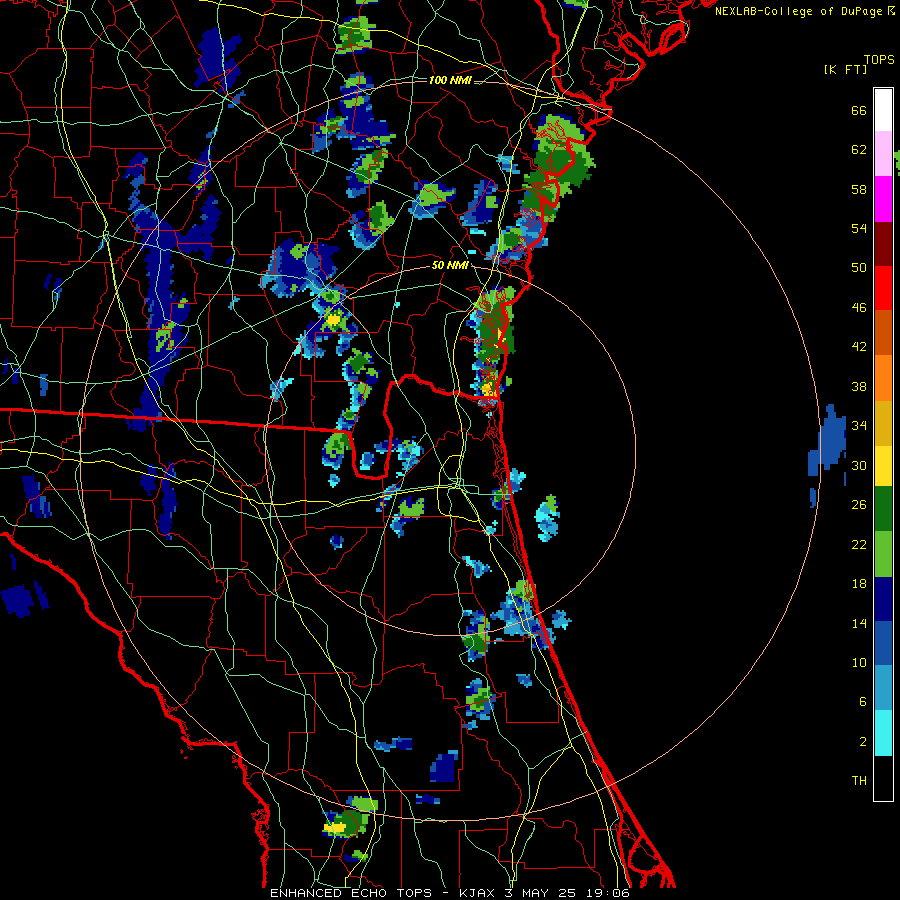This screenshot has width=900, height=900.
Task: Click the 100 NMI range ring label
Action: tap(450, 80)
